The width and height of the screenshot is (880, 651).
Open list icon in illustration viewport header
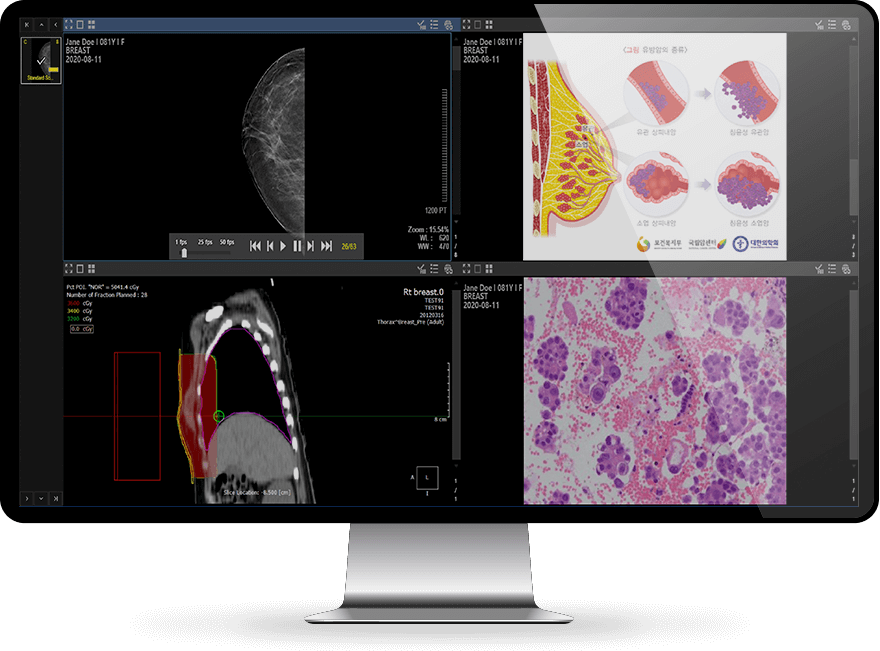[x=834, y=24]
